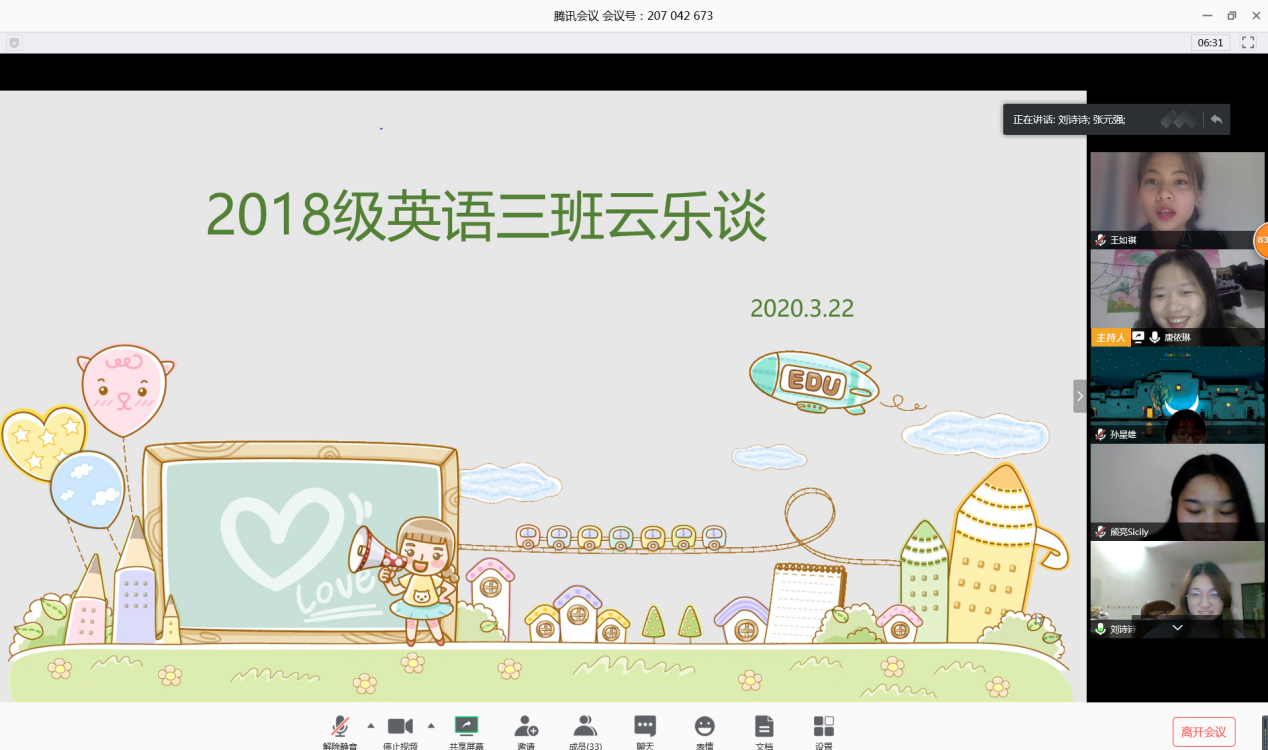Collapse the video sidebar with chevron arrow
The height and width of the screenshot is (750, 1268).
1079,396
